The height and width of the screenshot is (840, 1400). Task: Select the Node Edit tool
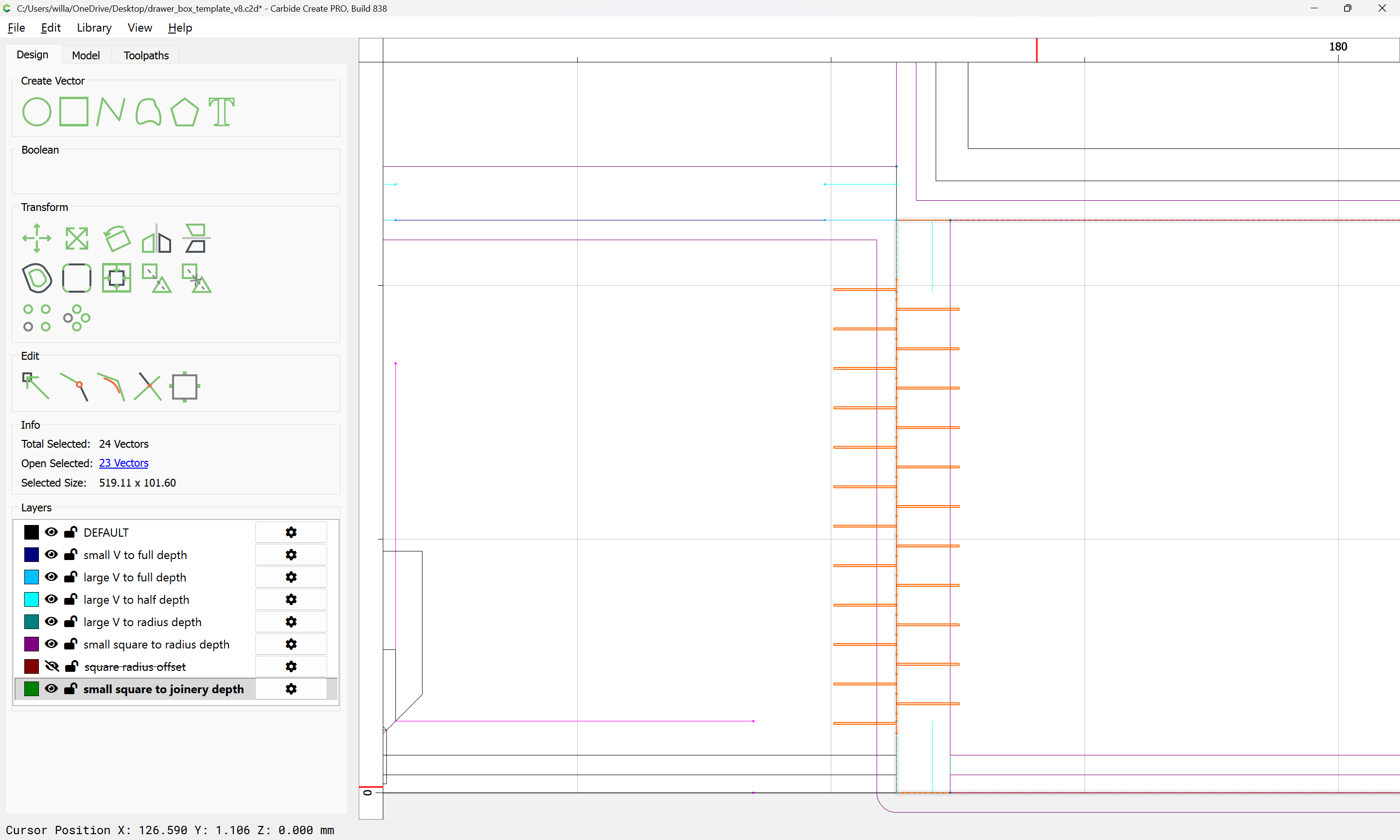point(35,386)
